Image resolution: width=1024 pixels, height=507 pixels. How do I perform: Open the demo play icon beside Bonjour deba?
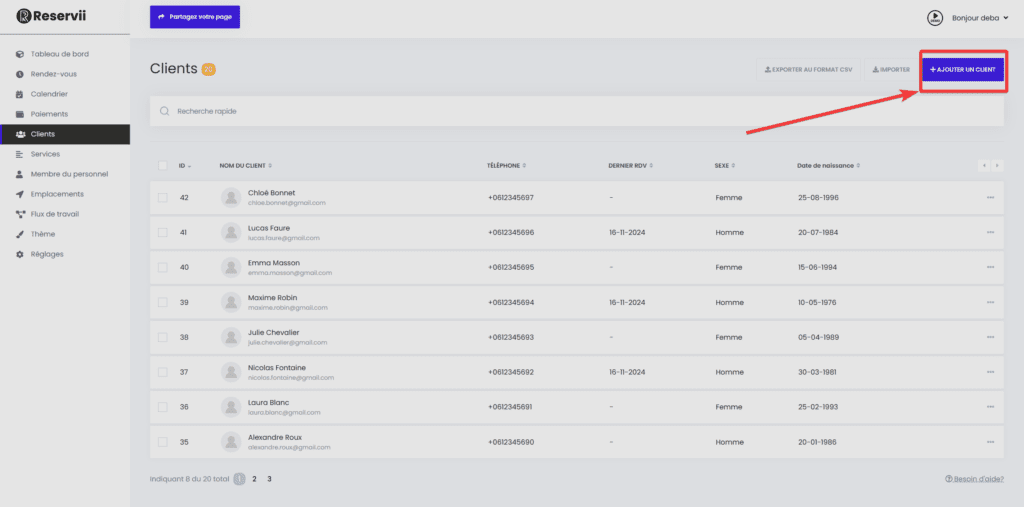click(x=935, y=18)
